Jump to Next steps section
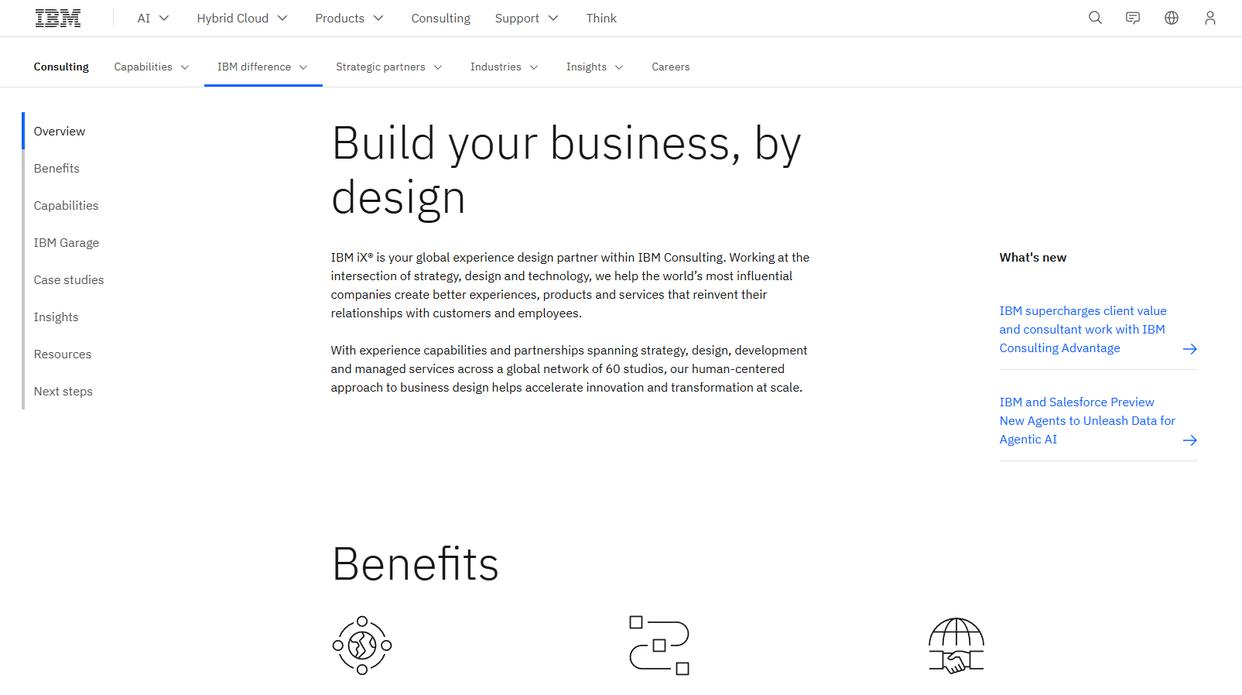 click(x=63, y=391)
